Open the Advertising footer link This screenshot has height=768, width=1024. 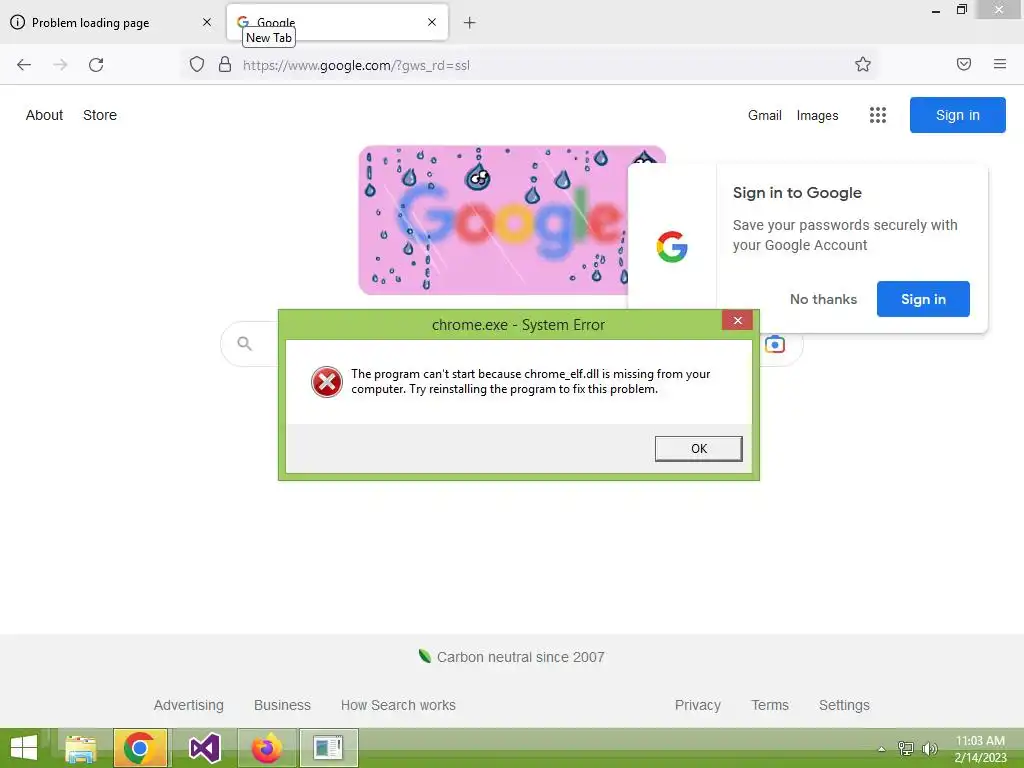tap(189, 705)
